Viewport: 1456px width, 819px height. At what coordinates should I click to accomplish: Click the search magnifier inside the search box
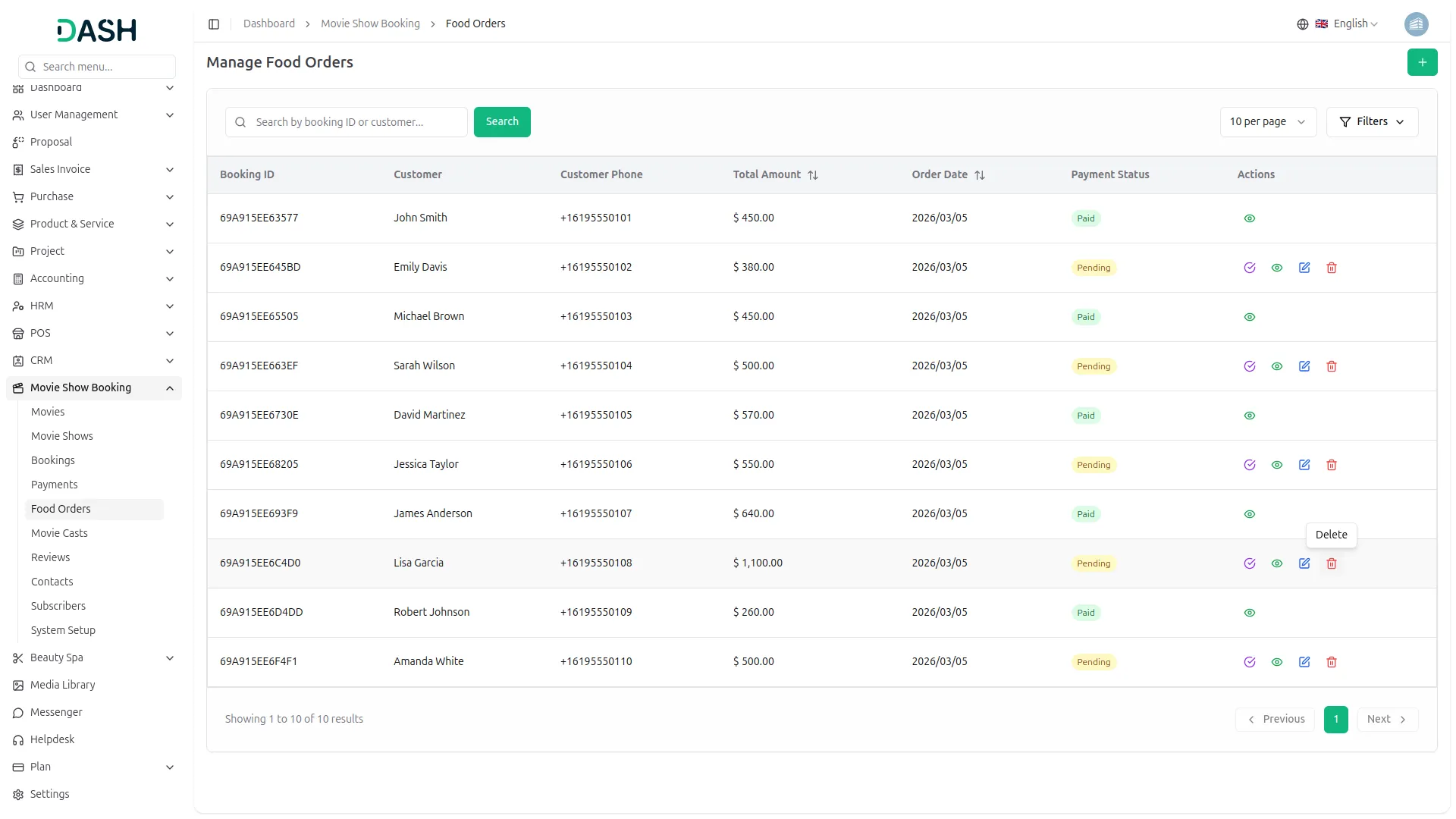240,121
